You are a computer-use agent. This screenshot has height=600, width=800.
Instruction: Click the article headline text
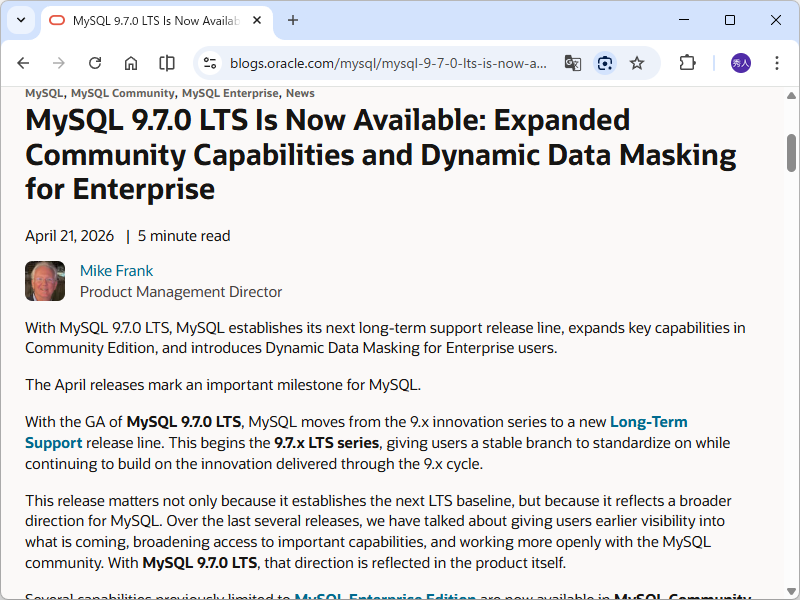[381, 155]
